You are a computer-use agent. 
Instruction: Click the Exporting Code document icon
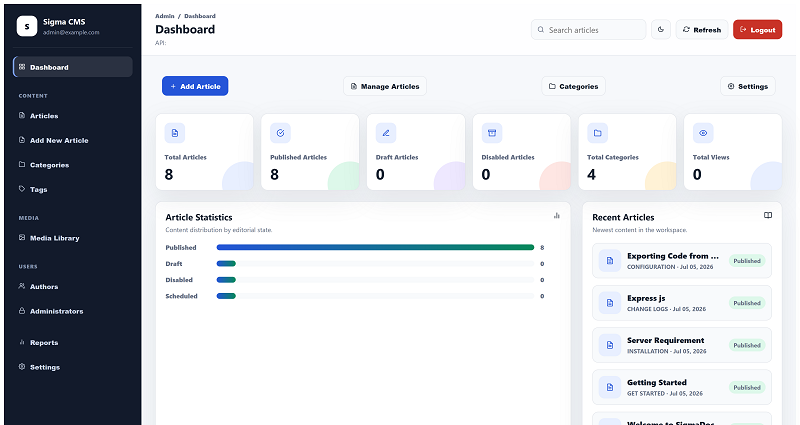610,261
